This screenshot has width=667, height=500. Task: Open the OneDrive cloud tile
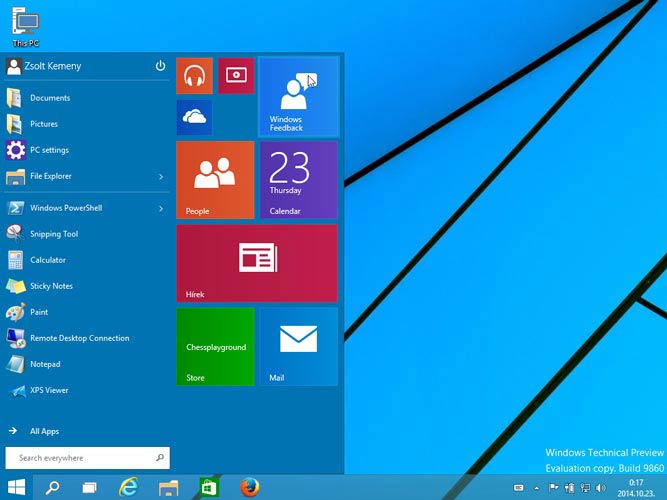[x=194, y=117]
